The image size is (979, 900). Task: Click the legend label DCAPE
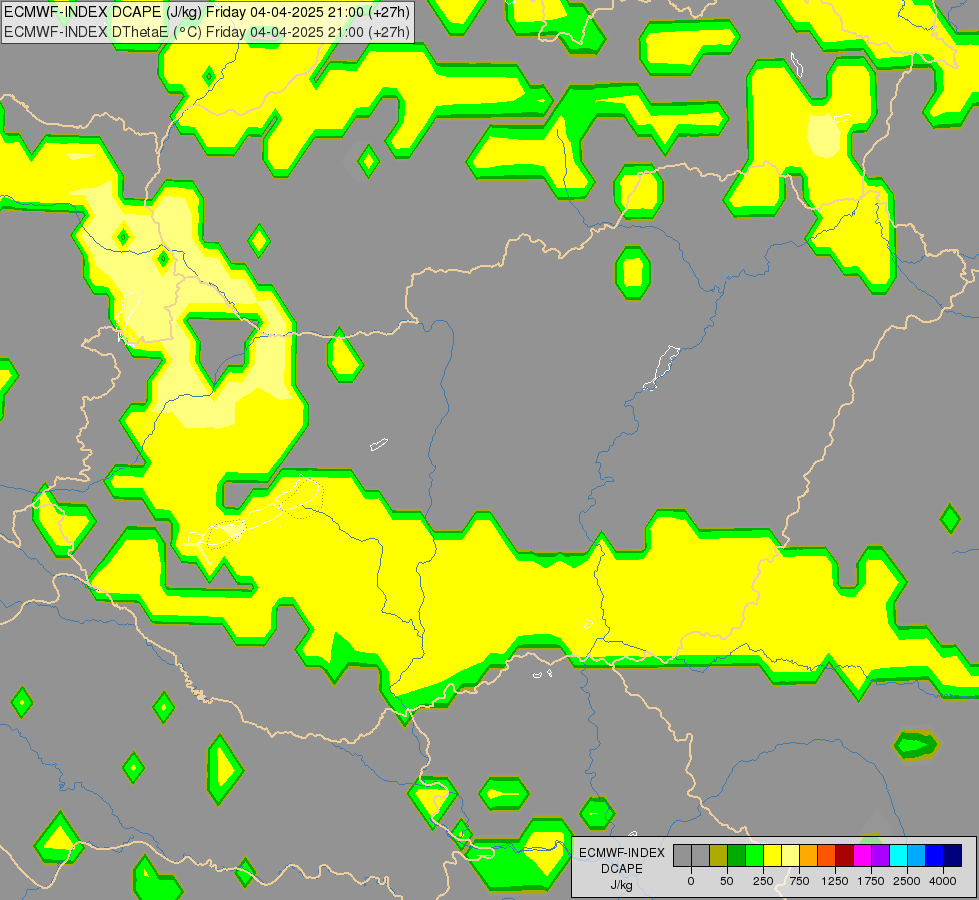coord(622,869)
